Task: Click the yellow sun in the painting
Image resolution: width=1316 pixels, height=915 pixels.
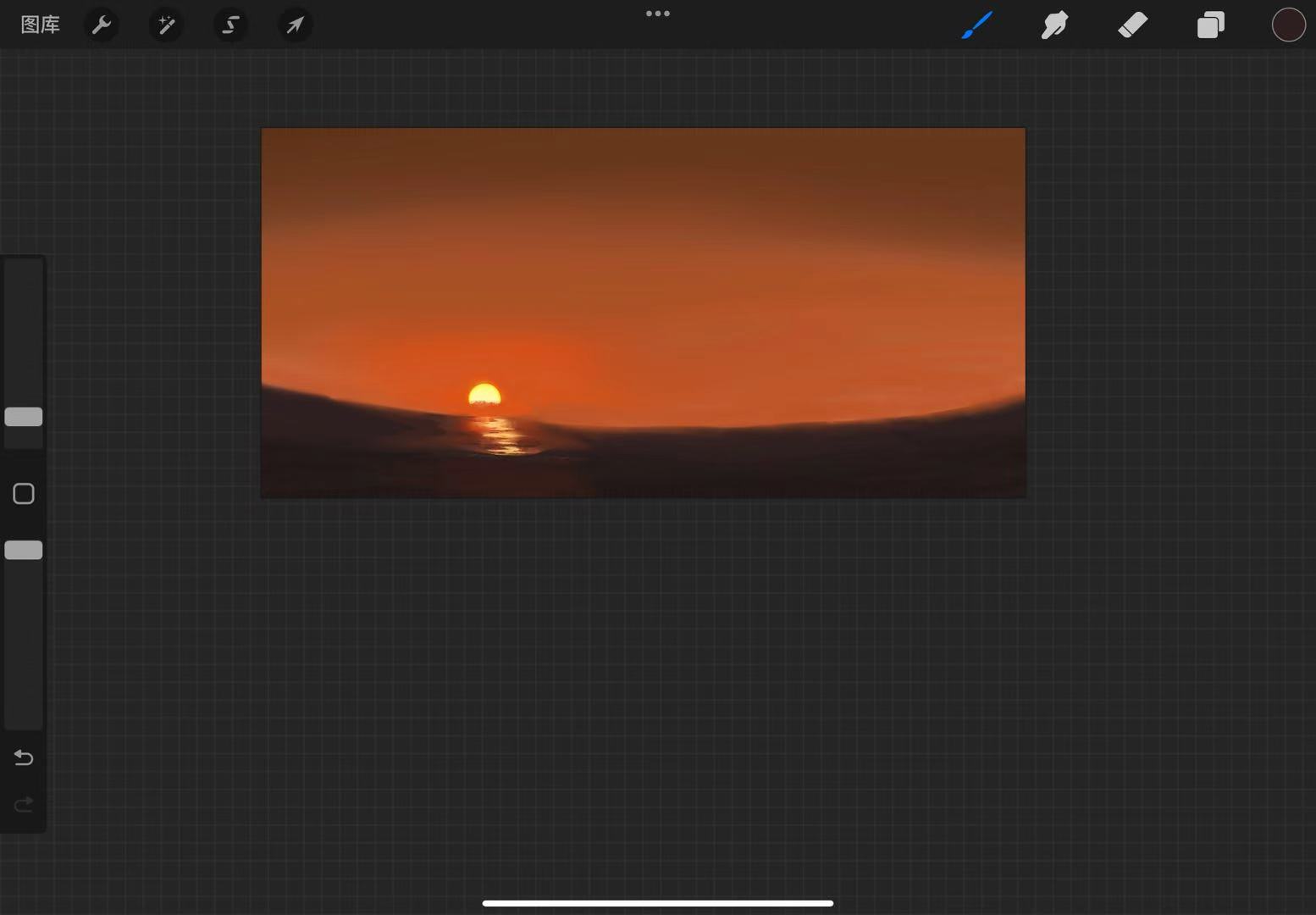Action: pos(484,395)
